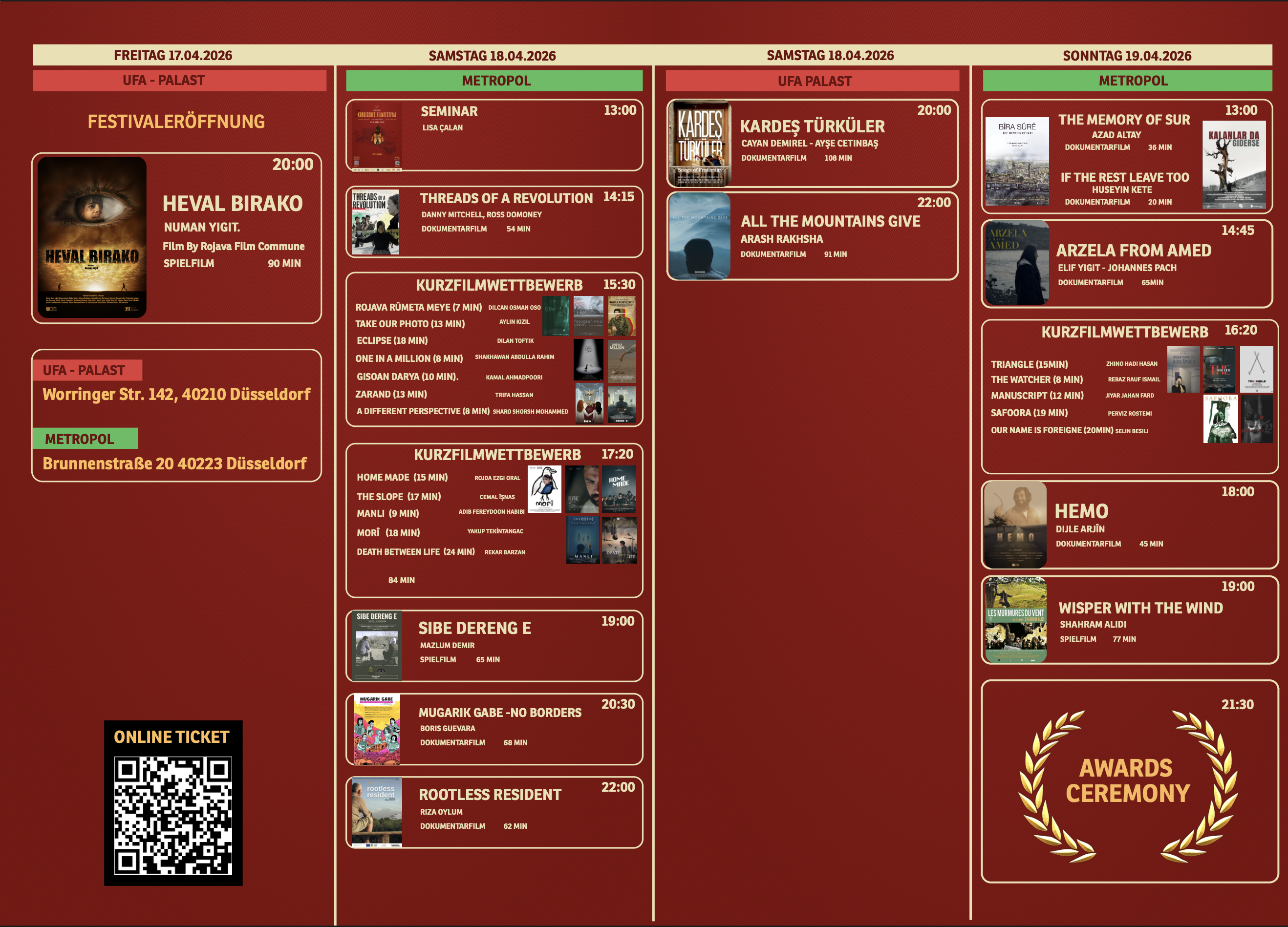The height and width of the screenshot is (927, 1288).
Task: Click the All The Mountains Give poster
Action: (699, 236)
